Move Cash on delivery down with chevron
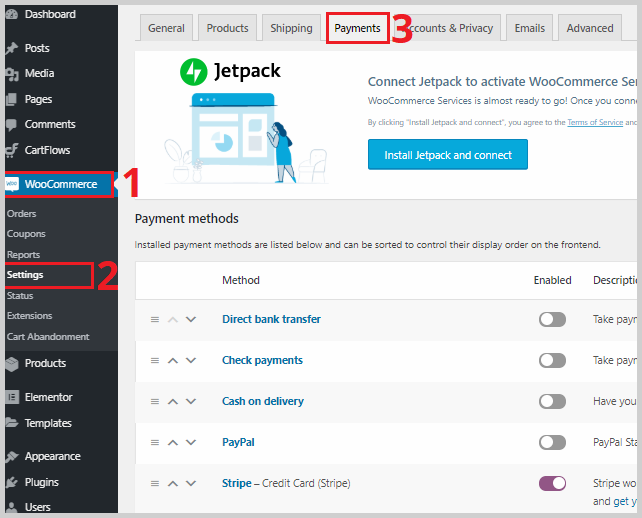This screenshot has height=518, width=642. [191, 401]
